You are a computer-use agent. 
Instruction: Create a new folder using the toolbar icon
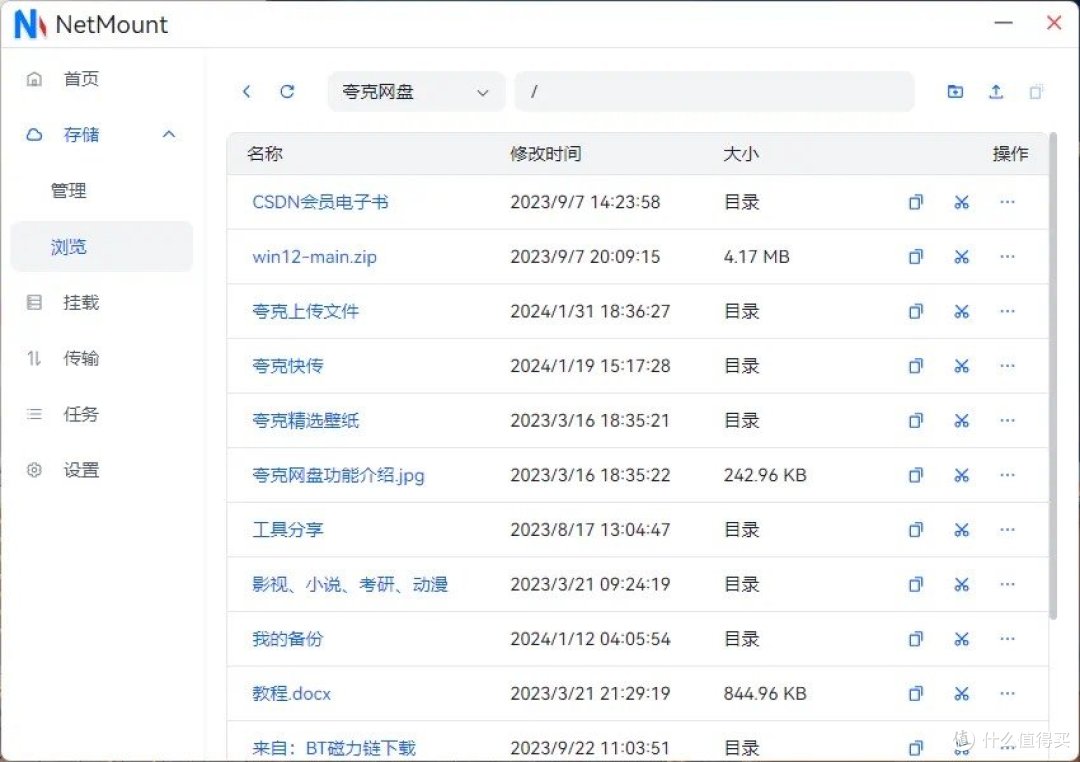(955, 91)
